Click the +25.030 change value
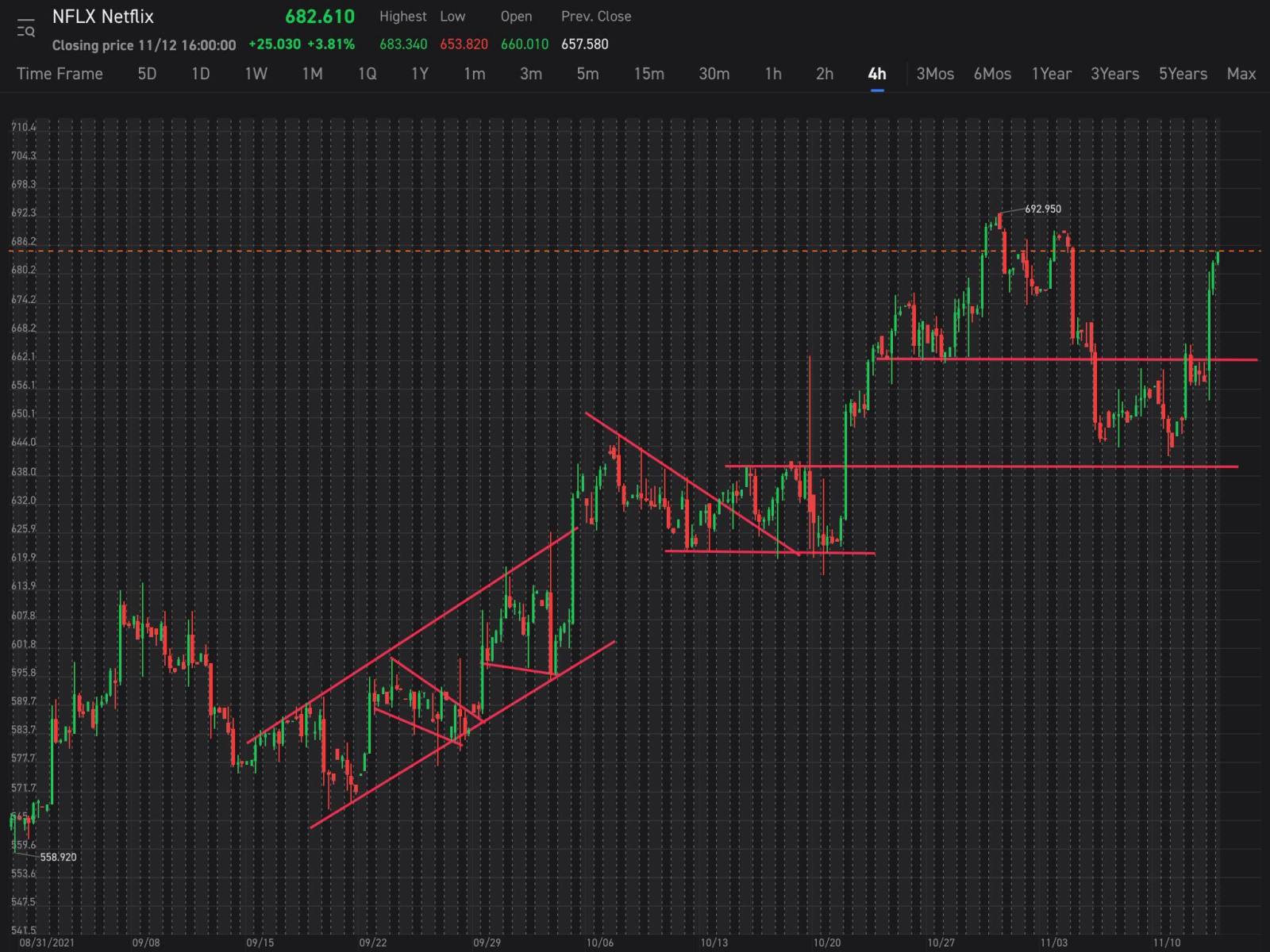 [x=275, y=44]
